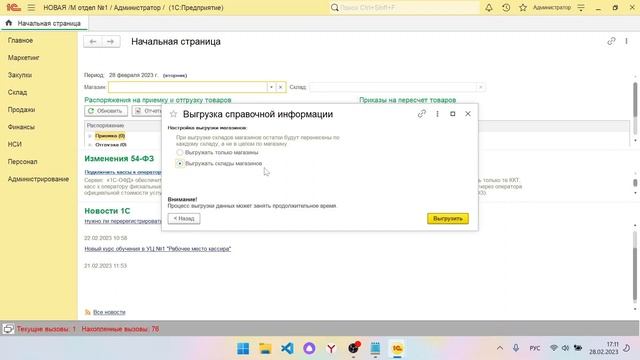Click the Накопленные вызовы: 76 status text
640x360 pixels.
pos(120,329)
